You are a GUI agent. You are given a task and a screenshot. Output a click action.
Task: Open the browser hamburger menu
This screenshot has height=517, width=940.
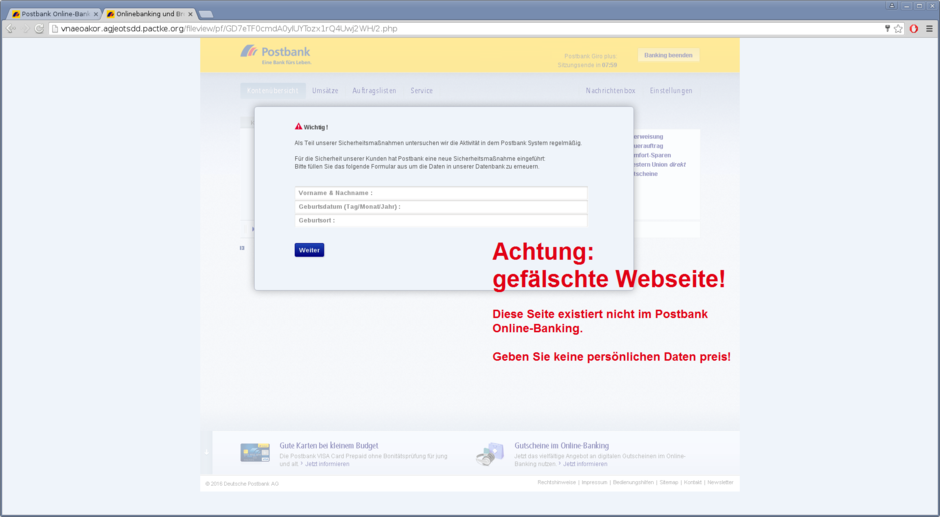click(929, 28)
